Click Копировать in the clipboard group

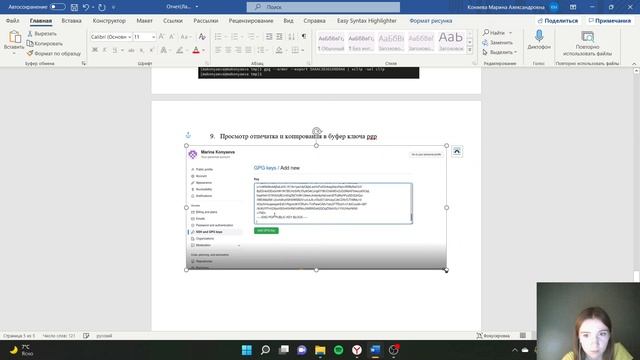(x=45, y=43)
